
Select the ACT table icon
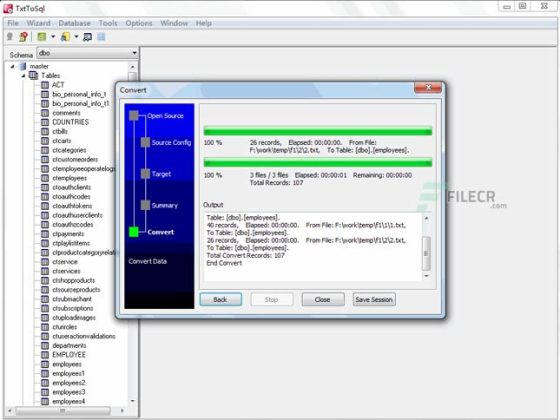pos(45,85)
